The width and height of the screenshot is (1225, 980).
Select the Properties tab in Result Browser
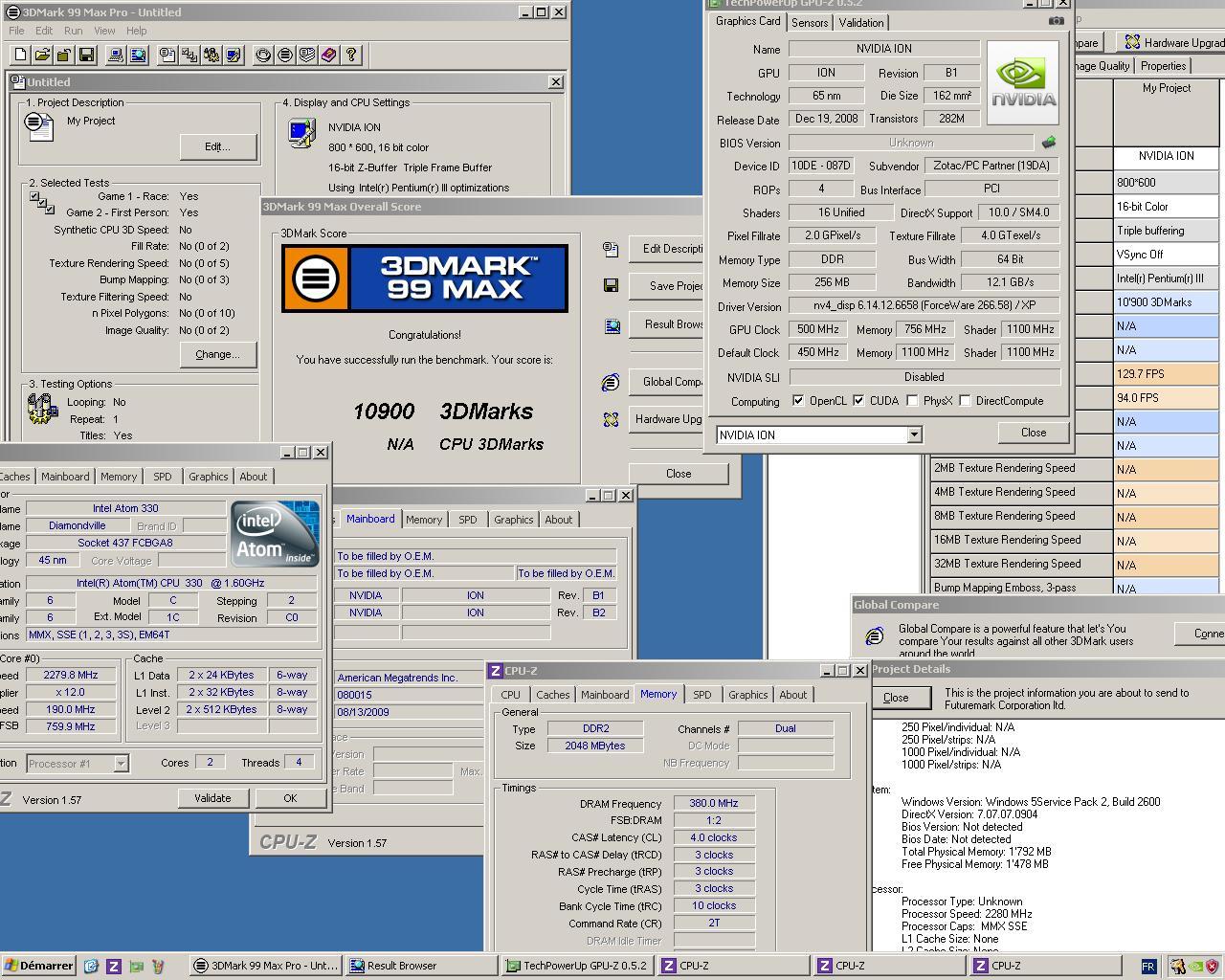[1163, 66]
